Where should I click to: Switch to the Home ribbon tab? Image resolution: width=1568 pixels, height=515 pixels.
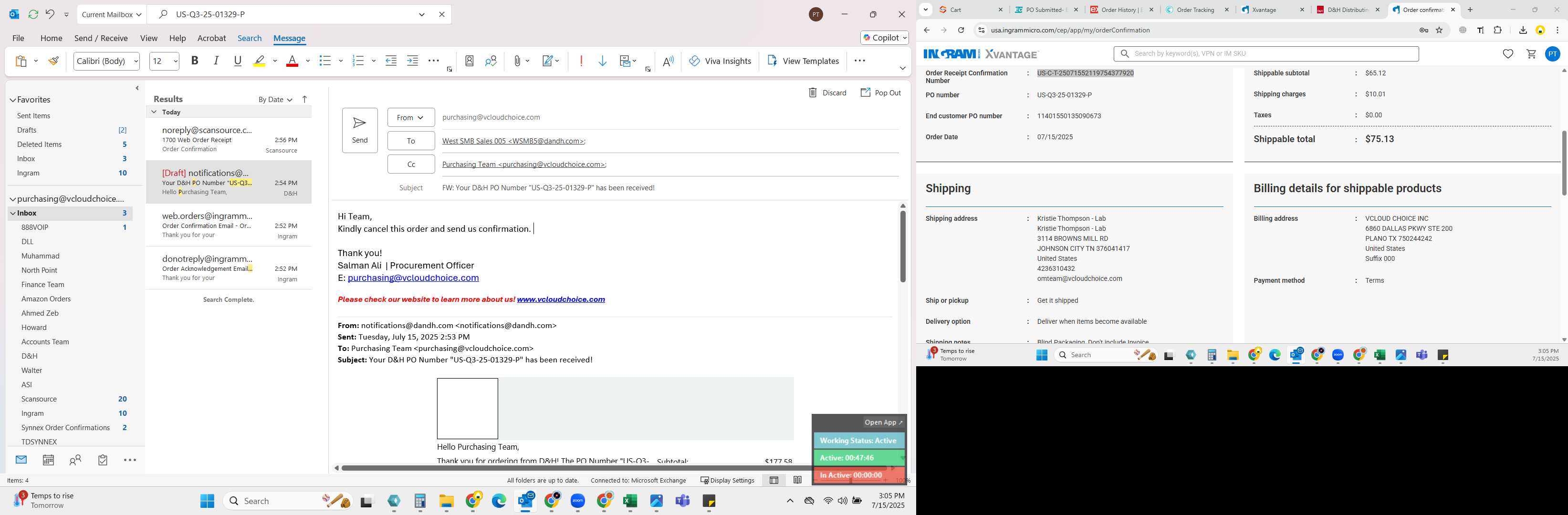click(x=51, y=38)
